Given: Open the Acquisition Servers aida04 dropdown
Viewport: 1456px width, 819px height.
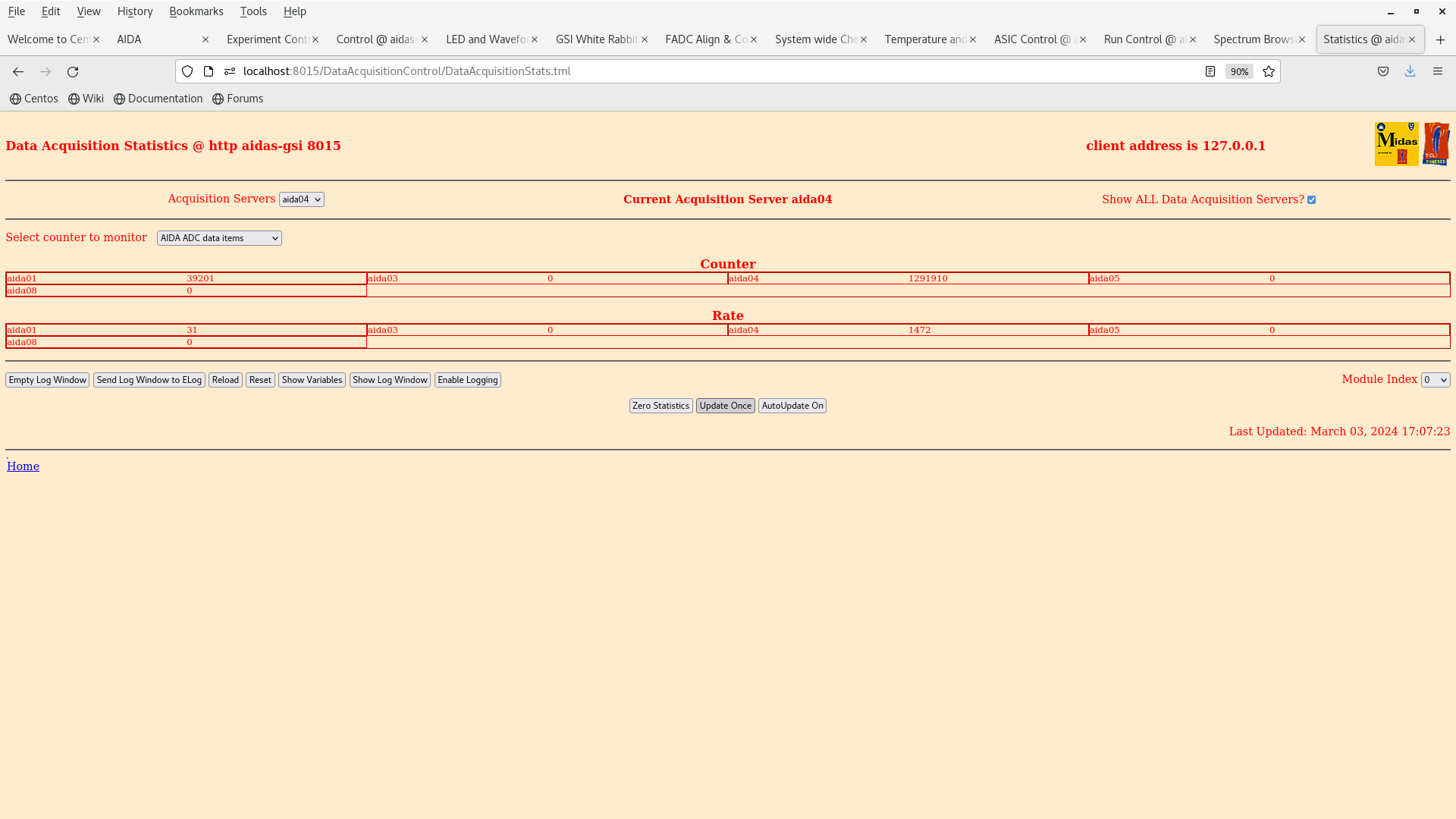Looking at the screenshot, I should 301,199.
